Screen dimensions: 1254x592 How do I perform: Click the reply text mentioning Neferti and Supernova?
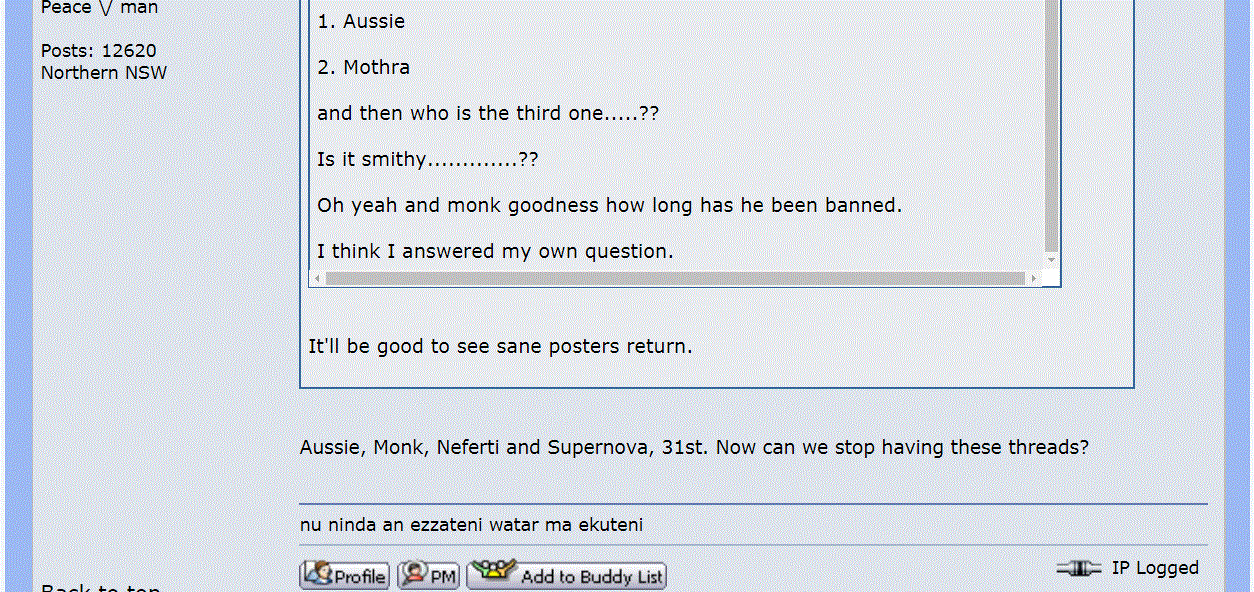694,447
